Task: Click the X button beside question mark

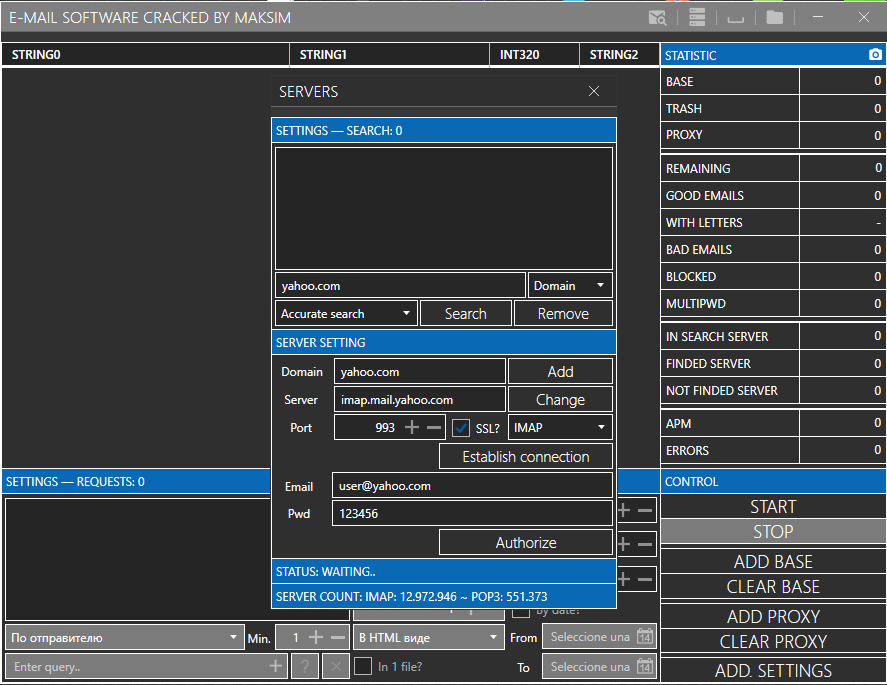Action: (x=335, y=666)
